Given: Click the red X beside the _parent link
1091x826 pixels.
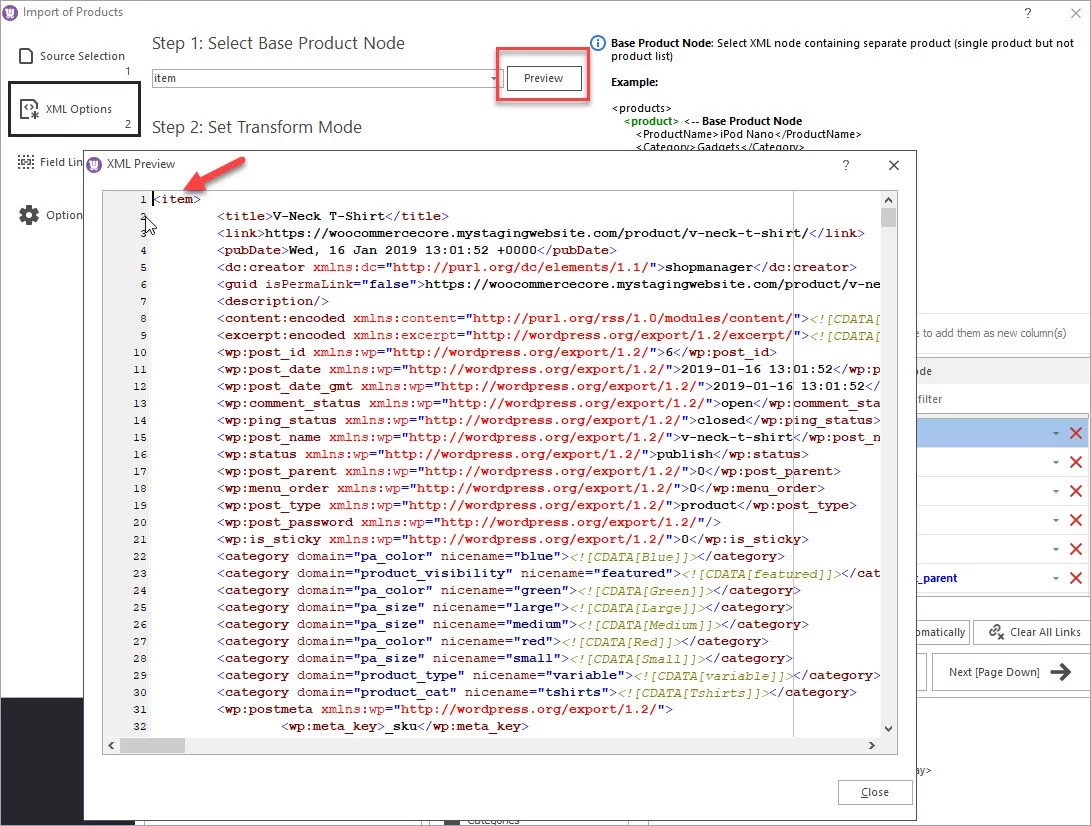Looking at the screenshot, I should click(1077, 578).
